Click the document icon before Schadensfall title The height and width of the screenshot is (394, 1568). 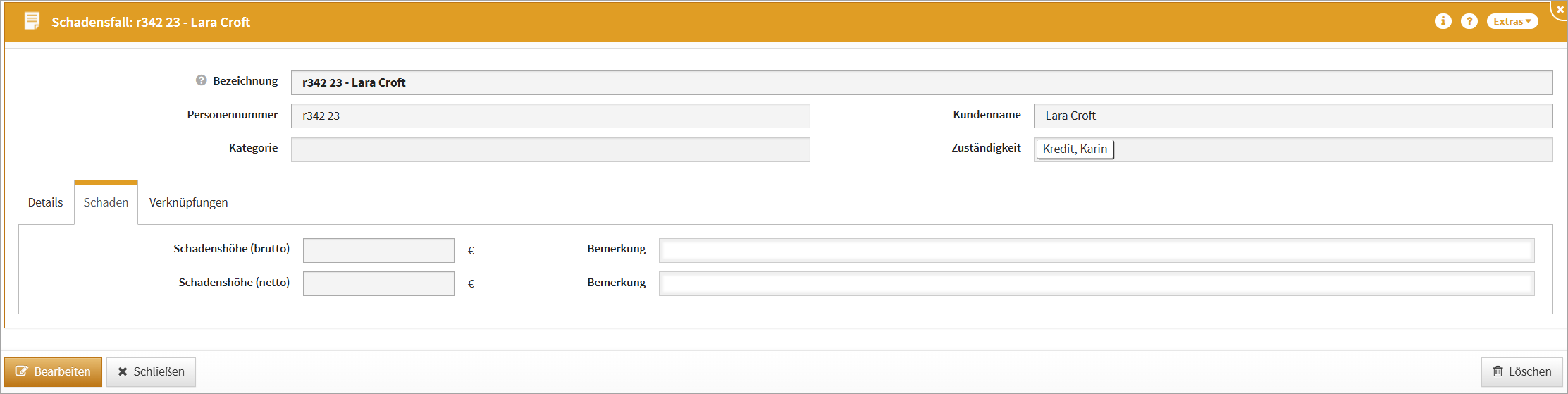[32, 21]
